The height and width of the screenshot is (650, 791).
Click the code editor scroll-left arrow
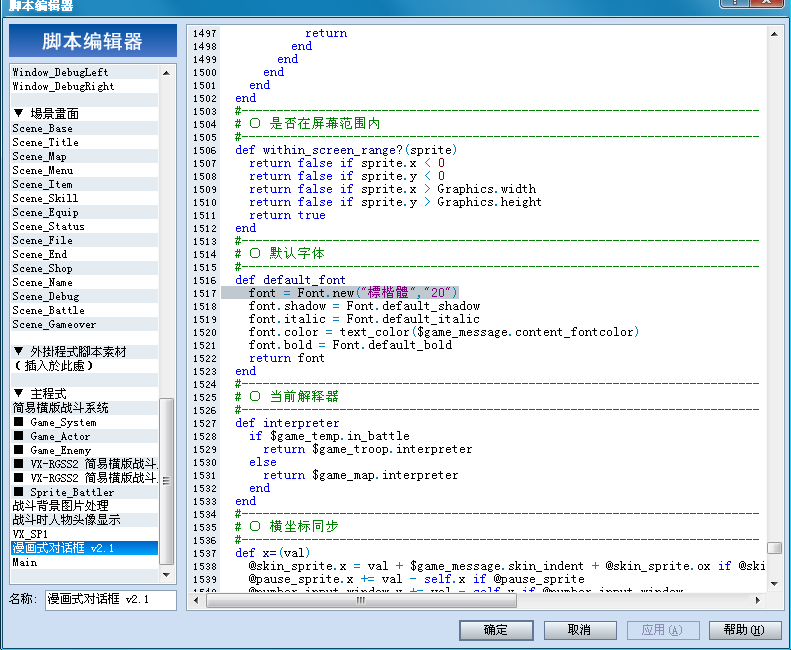click(196, 601)
